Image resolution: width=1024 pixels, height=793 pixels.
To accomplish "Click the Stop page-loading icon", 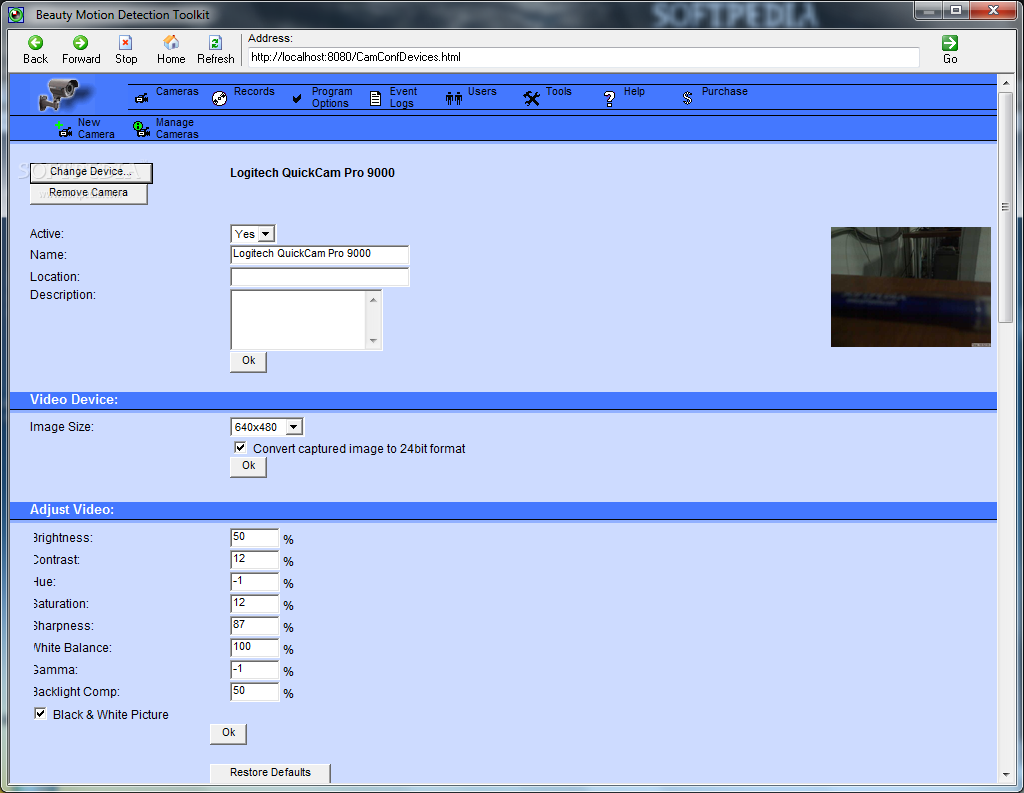I will (x=125, y=43).
